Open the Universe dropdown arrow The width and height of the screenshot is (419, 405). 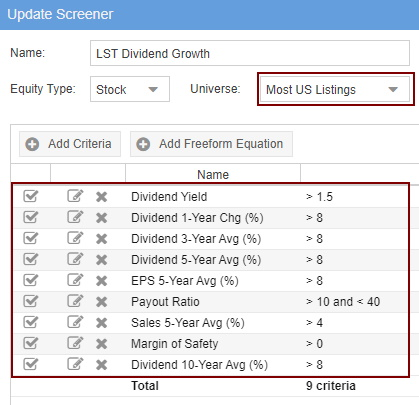(393, 89)
